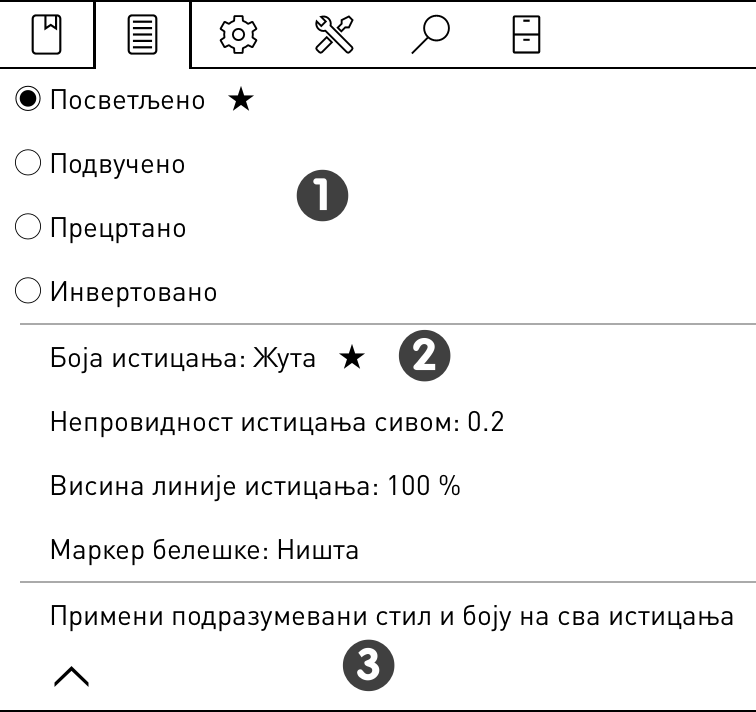
Task: Open the bookmark navigation tab icon
Action: pos(46,34)
